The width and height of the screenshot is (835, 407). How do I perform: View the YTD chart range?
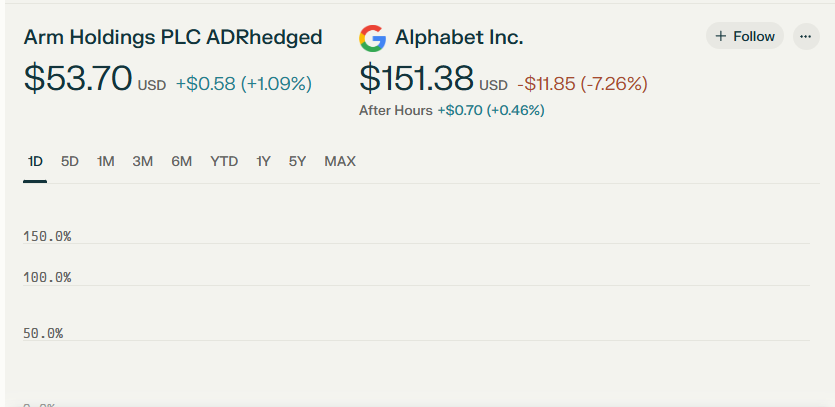tap(224, 161)
